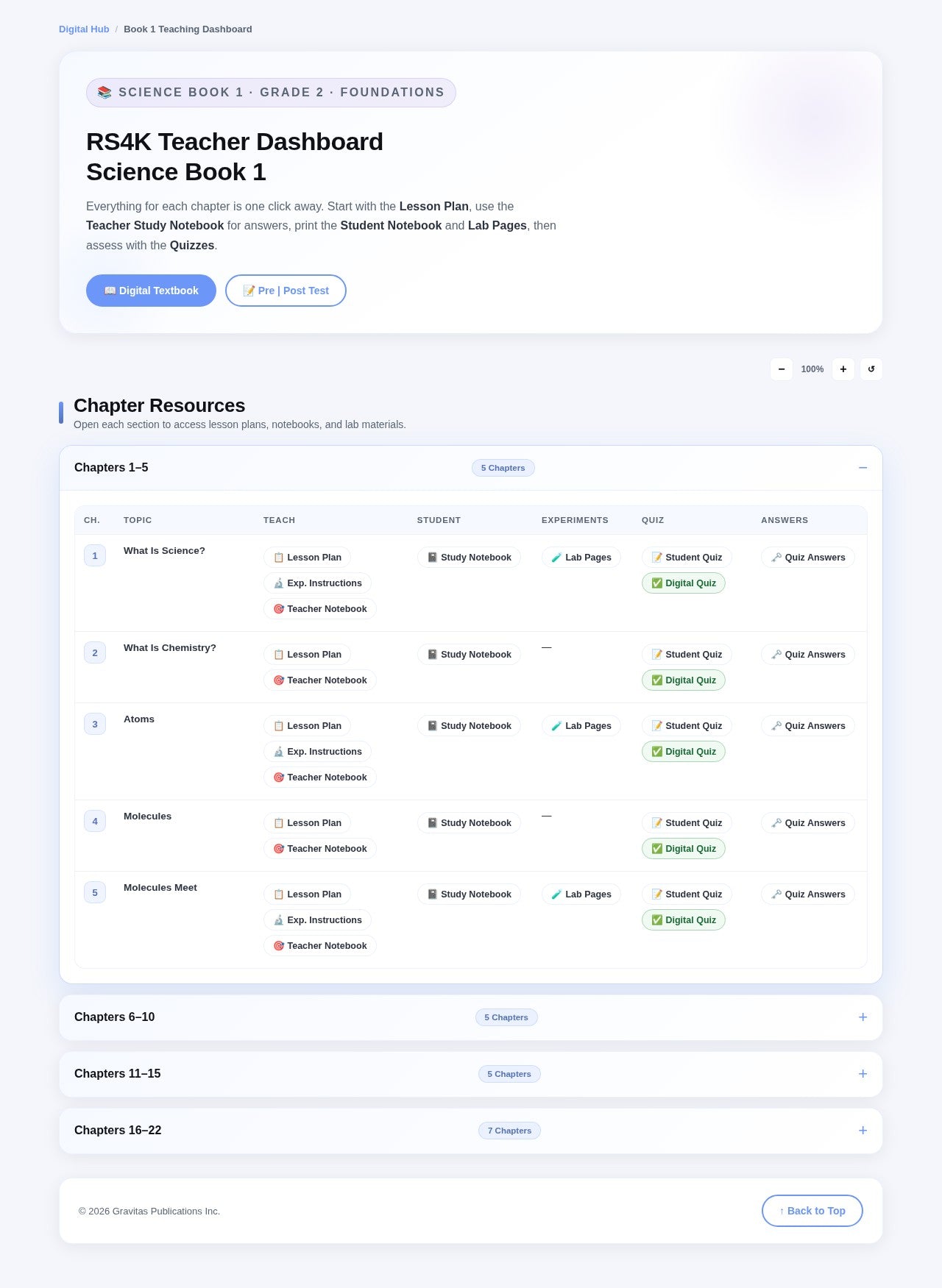
Task: Launch Atoms chapter Digital Quiz
Action: point(684,752)
